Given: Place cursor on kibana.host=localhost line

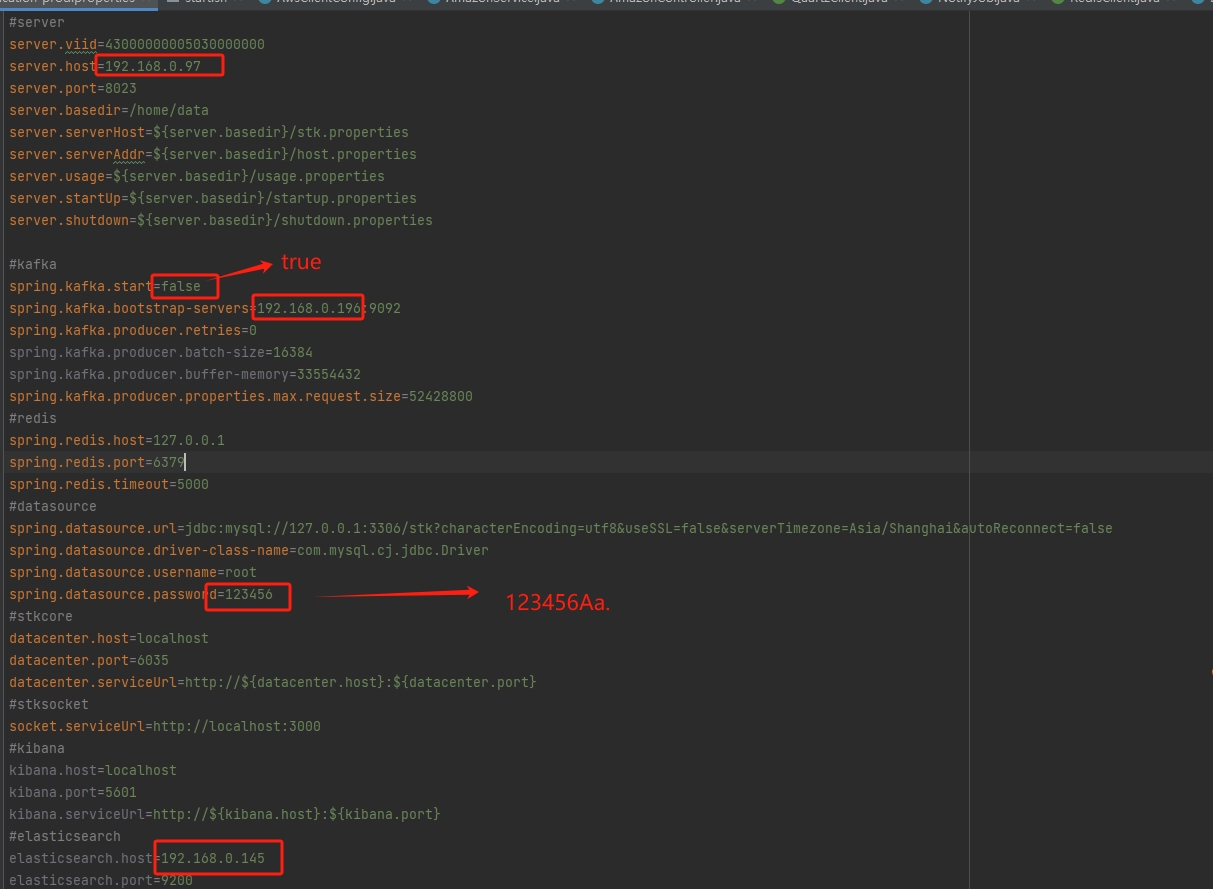Looking at the screenshot, I should 93,770.
